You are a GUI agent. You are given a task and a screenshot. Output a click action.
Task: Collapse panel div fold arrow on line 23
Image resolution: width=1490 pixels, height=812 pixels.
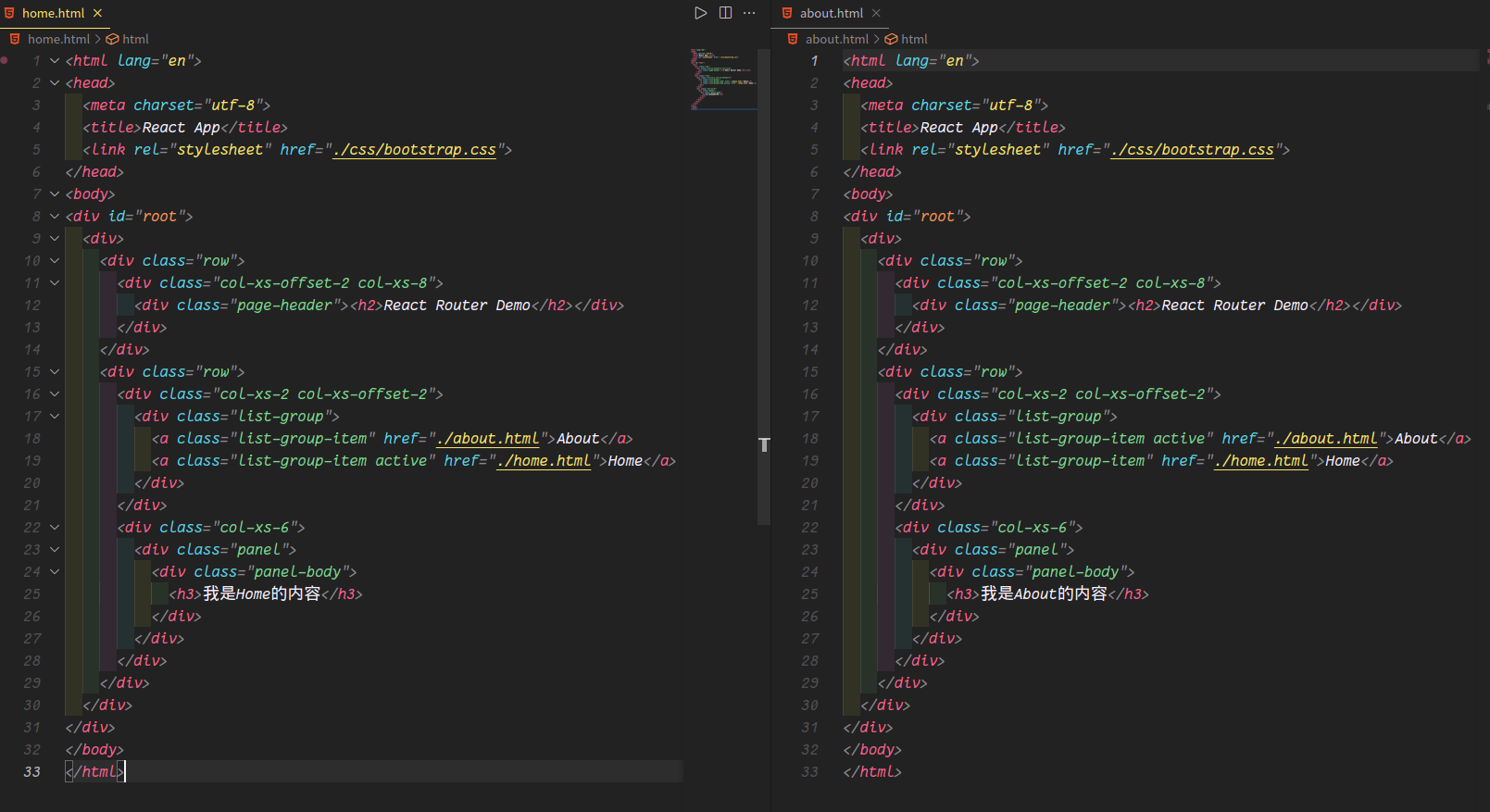(55, 550)
